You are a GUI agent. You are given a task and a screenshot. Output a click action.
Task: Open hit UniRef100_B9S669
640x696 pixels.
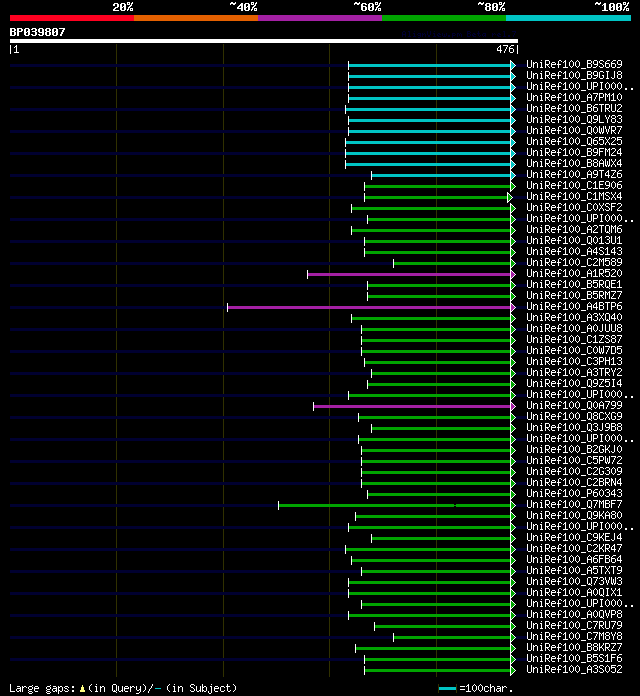point(574,64)
